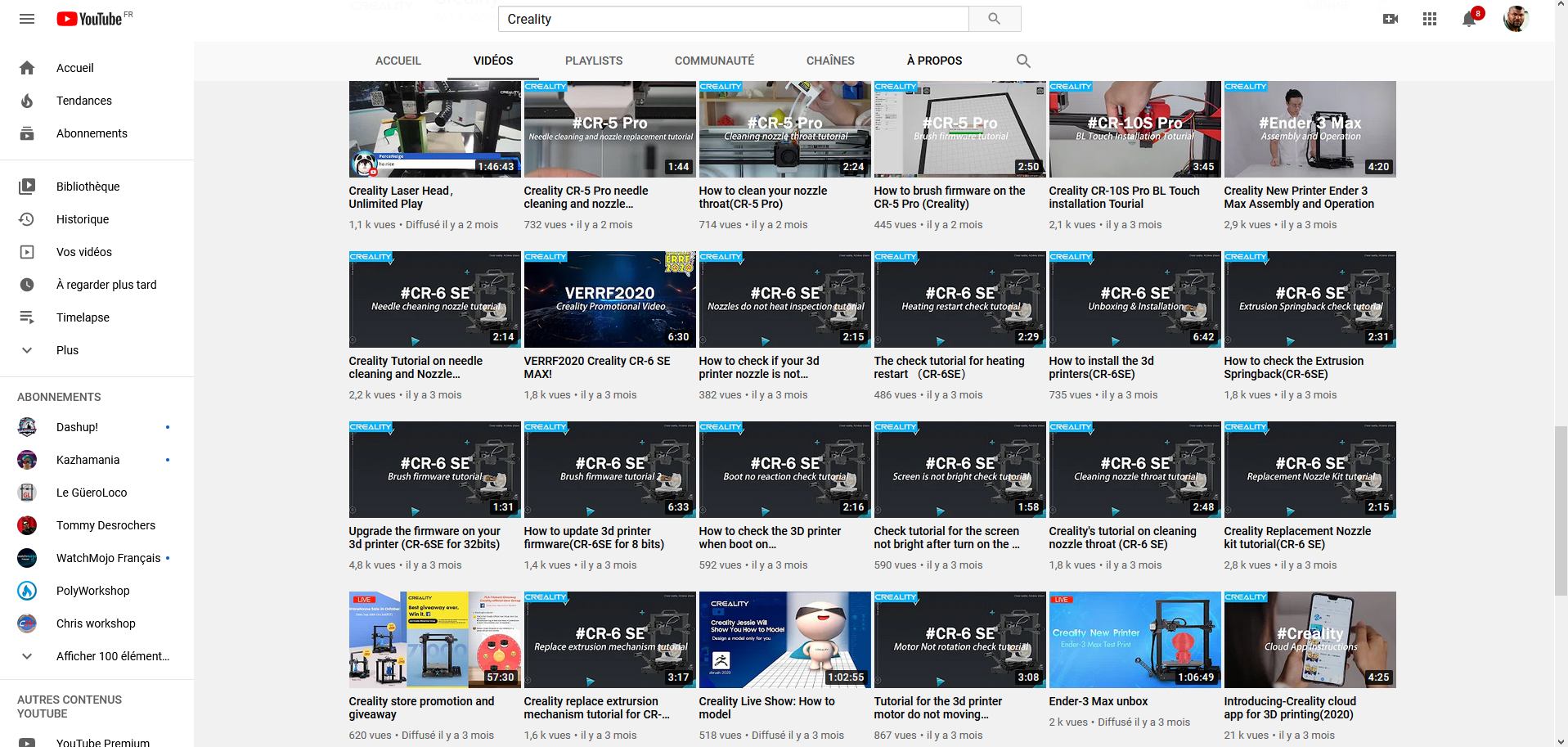The height and width of the screenshot is (747, 1568).
Task: Open the PLAYLISTS tab
Action: (x=594, y=61)
